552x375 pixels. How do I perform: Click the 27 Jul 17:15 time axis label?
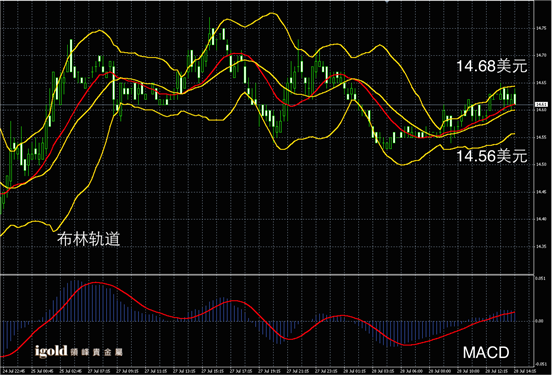(241, 371)
